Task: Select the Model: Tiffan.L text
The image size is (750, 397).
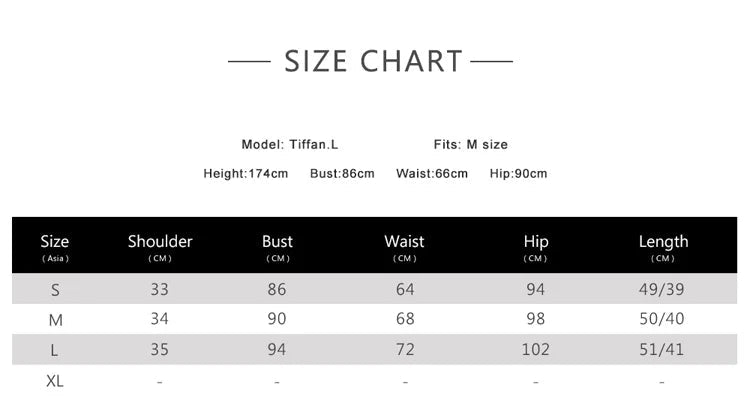Action: click(289, 144)
